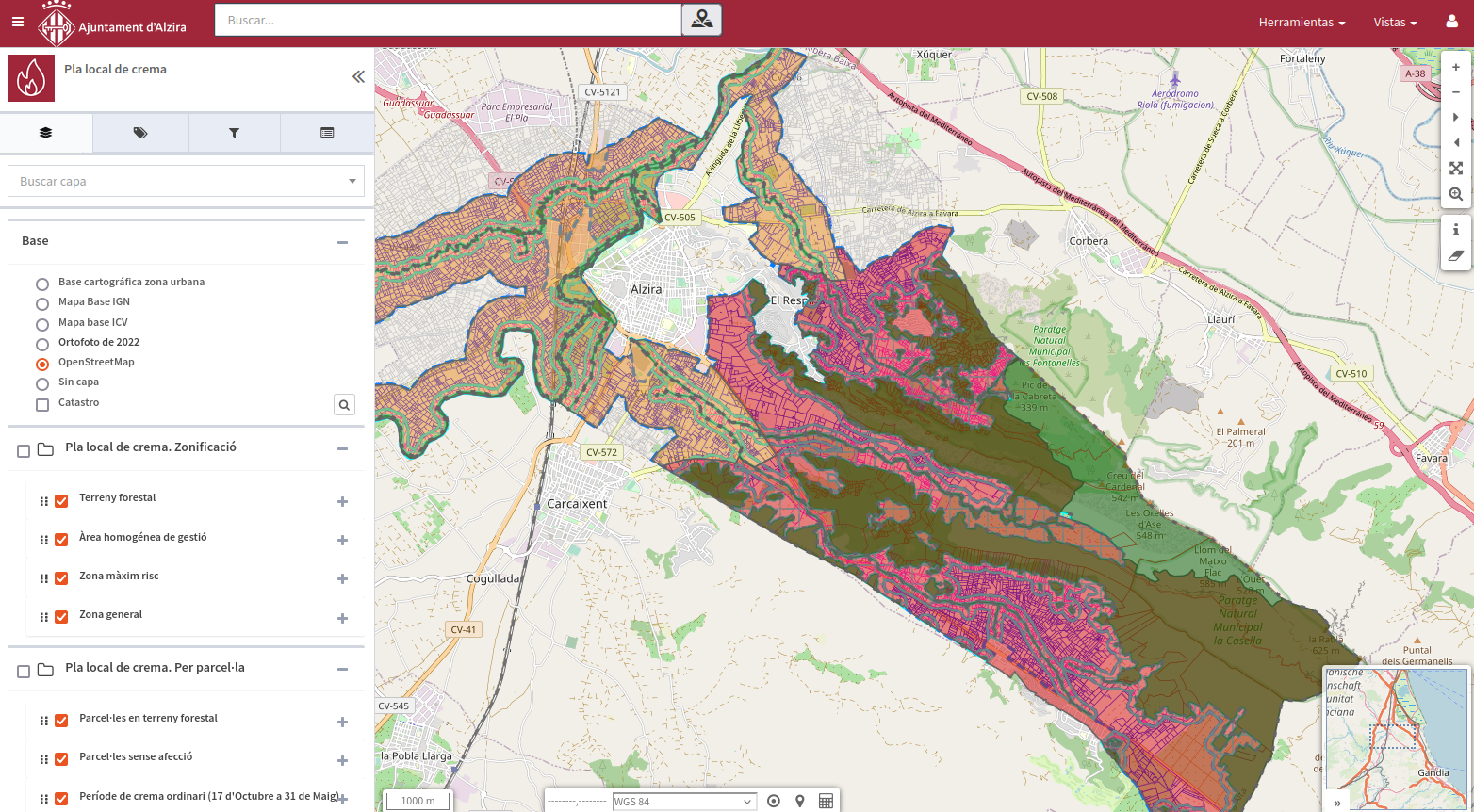This screenshot has height=812, width=1474.
Task: Open the Herramientas dropdown menu
Action: [x=1302, y=23]
